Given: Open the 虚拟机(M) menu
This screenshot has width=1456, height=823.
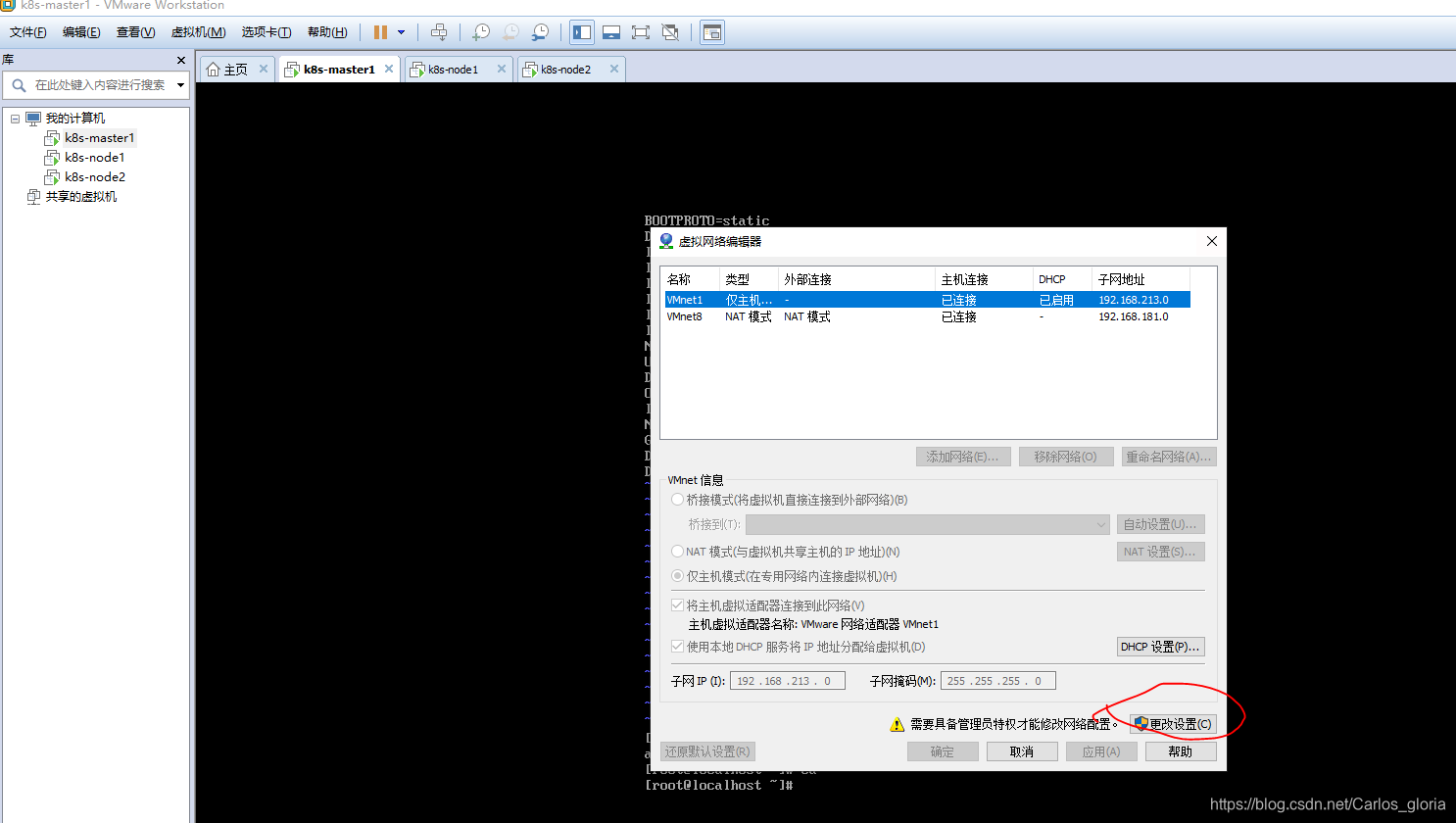Looking at the screenshot, I should click(198, 32).
